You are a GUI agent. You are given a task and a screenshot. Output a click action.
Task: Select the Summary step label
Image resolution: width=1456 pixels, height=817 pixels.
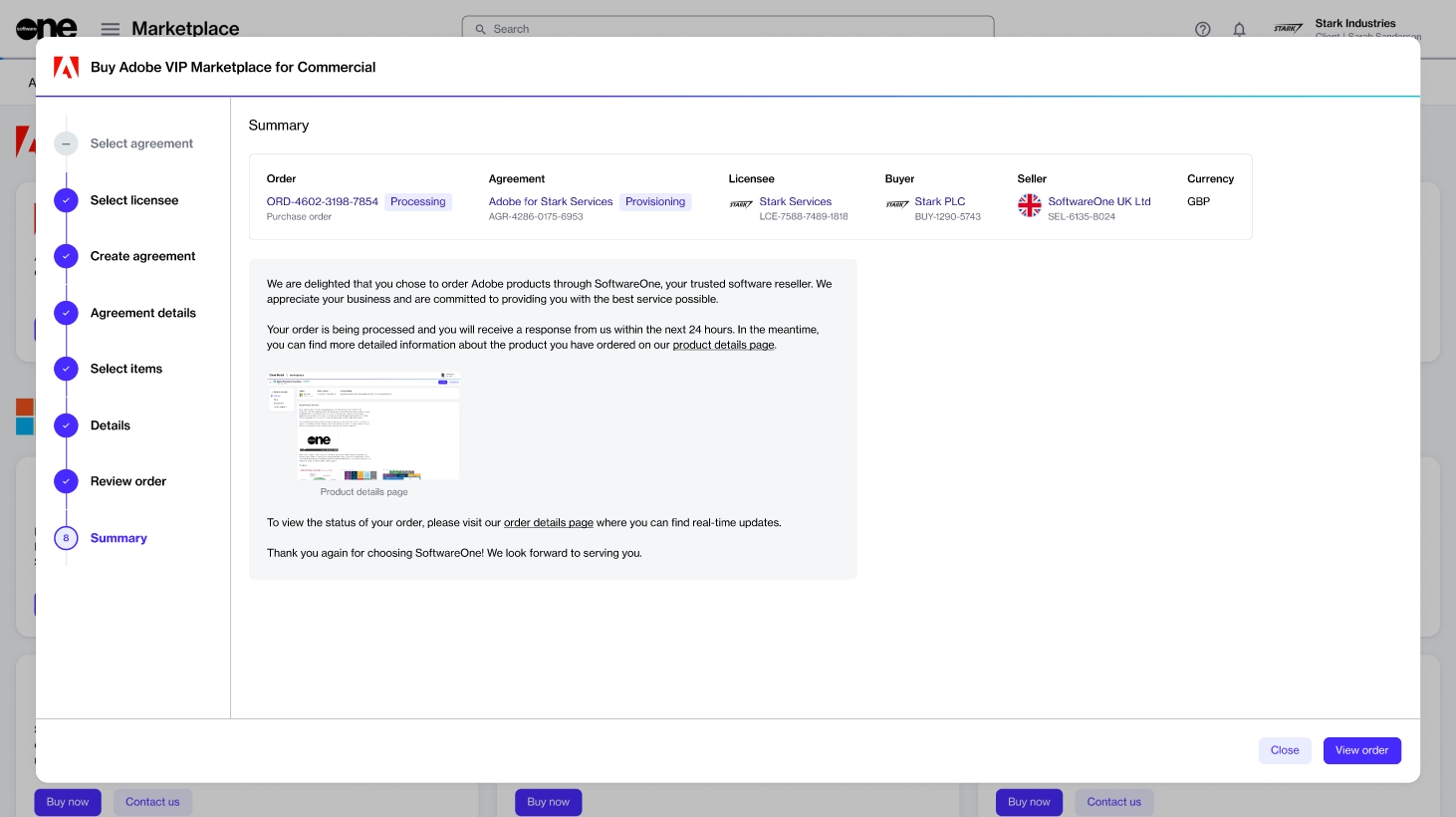click(x=119, y=538)
